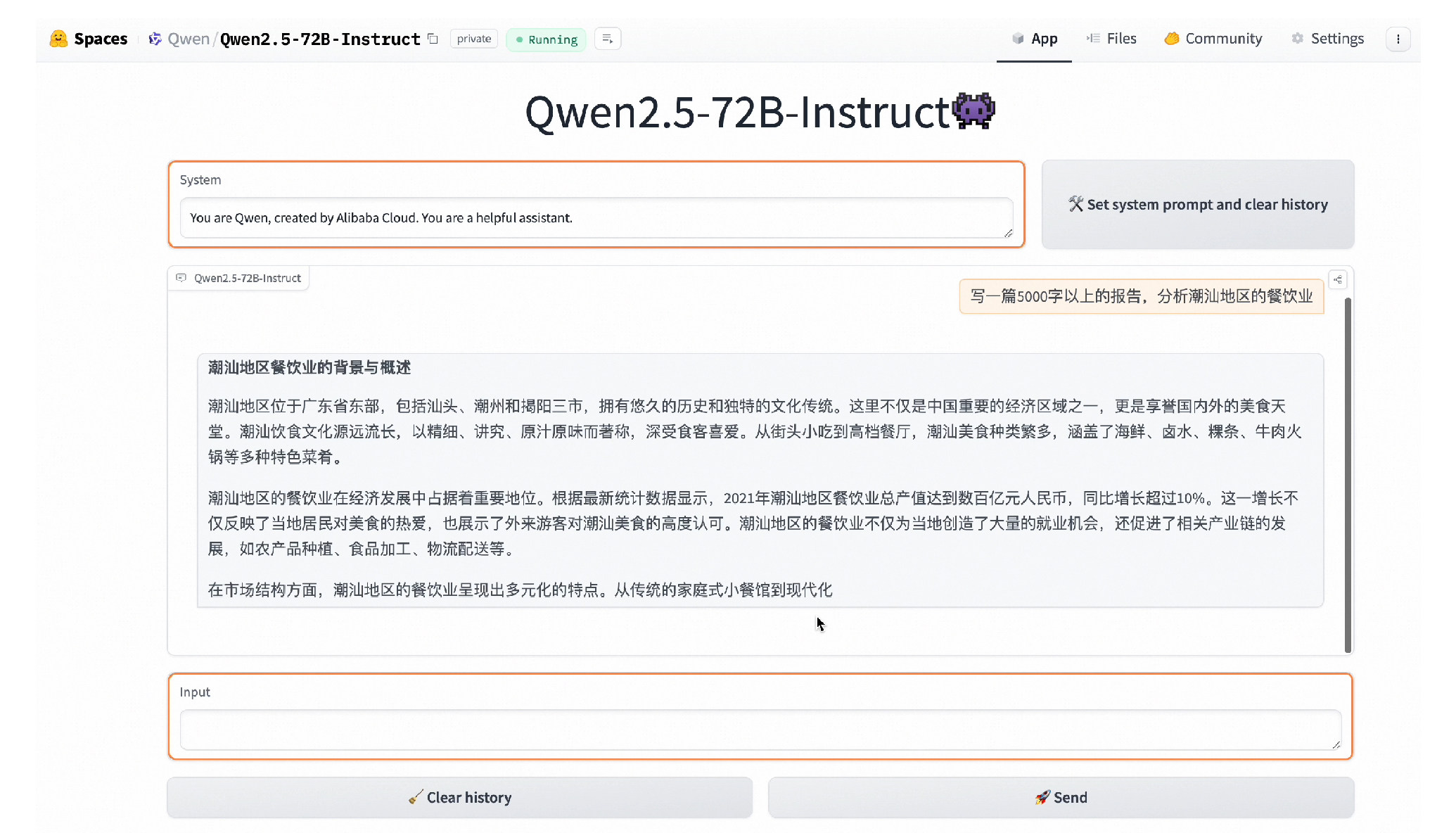The width and height of the screenshot is (1456, 833).
Task: Click the Hugging Face logo icon
Action: 58,39
